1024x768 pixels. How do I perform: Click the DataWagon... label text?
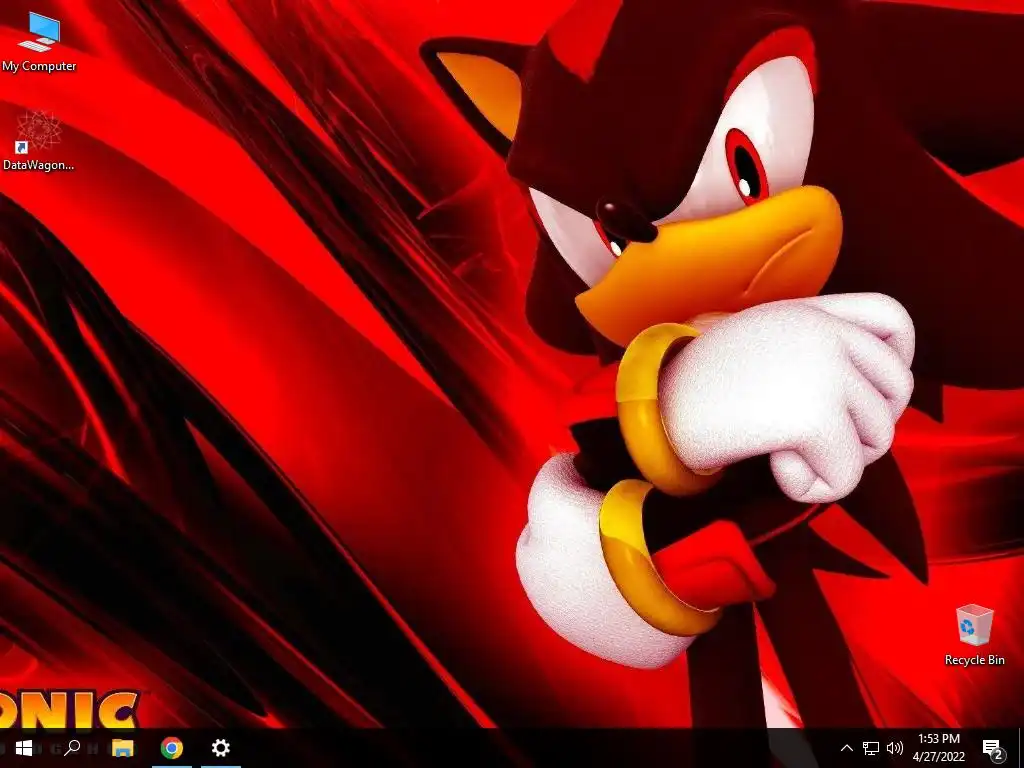click(39, 165)
